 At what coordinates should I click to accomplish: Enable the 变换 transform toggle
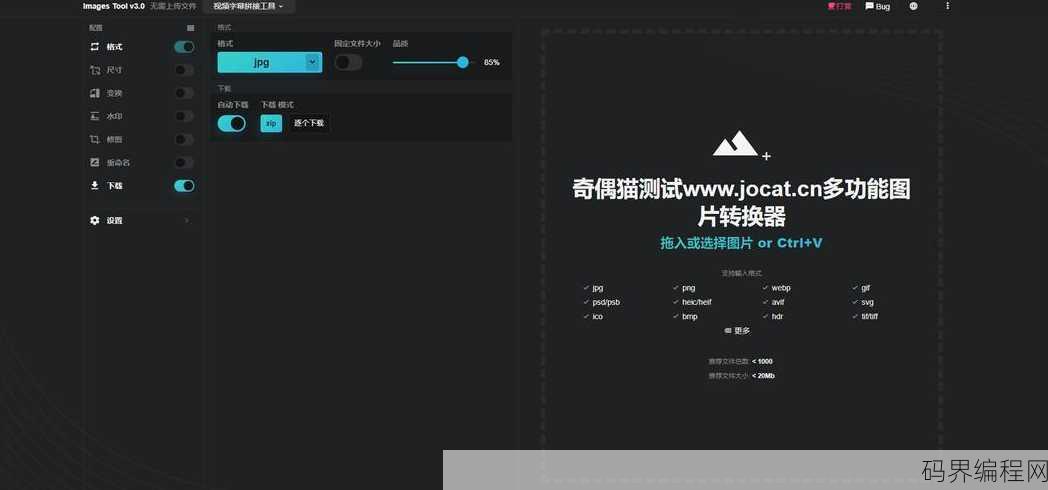pos(184,93)
